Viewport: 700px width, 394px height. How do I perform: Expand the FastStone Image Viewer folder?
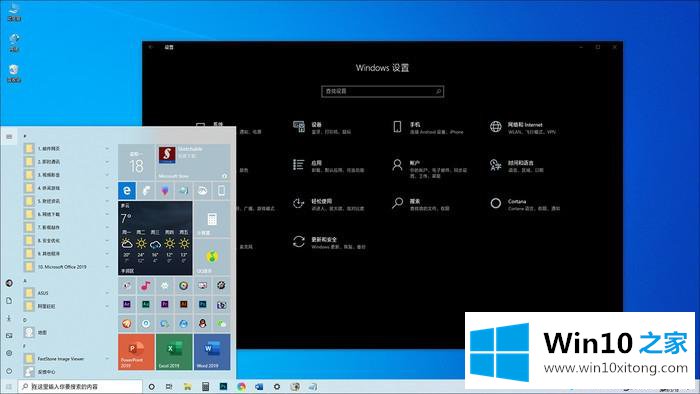coord(67,359)
